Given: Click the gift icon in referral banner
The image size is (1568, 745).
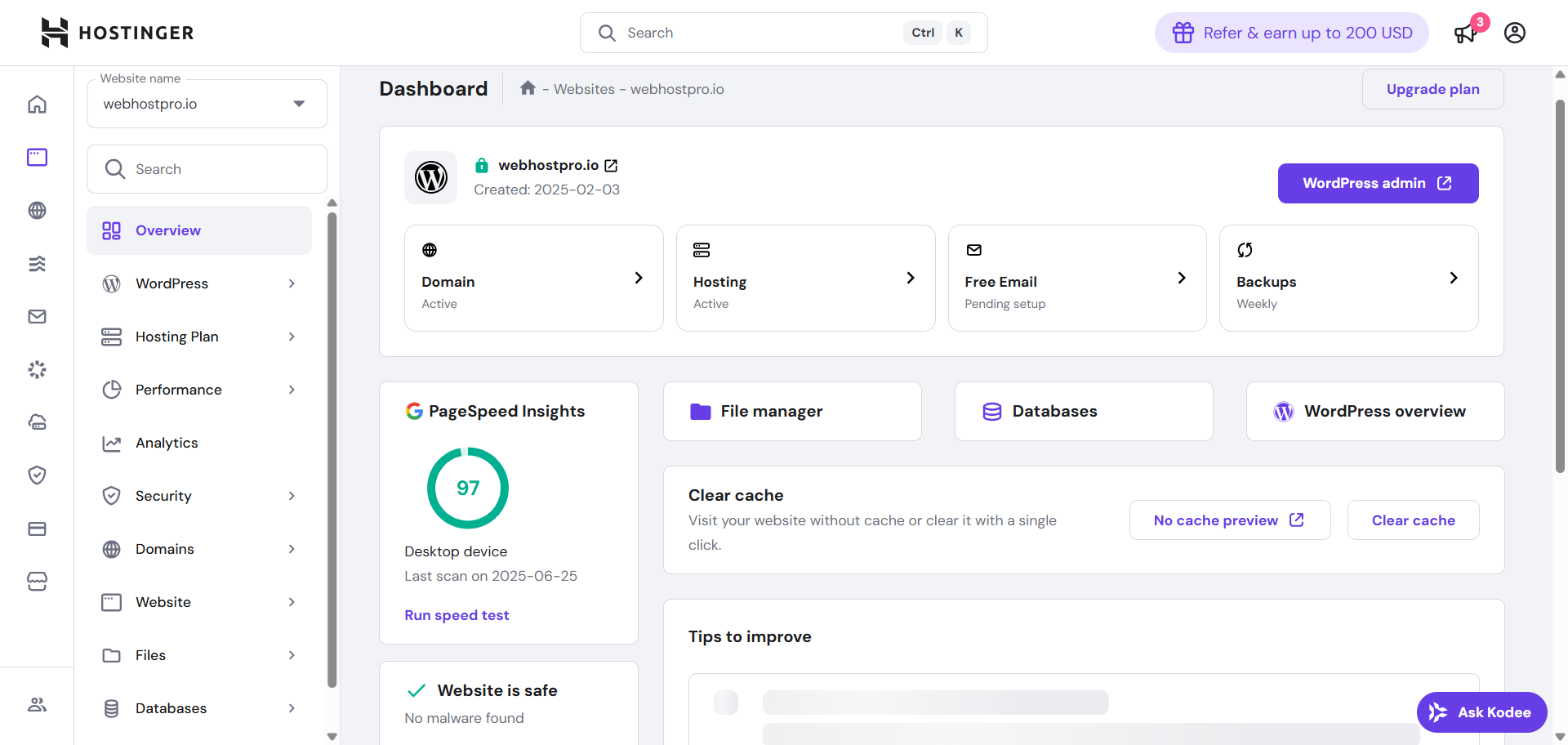Looking at the screenshot, I should tap(1183, 33).
